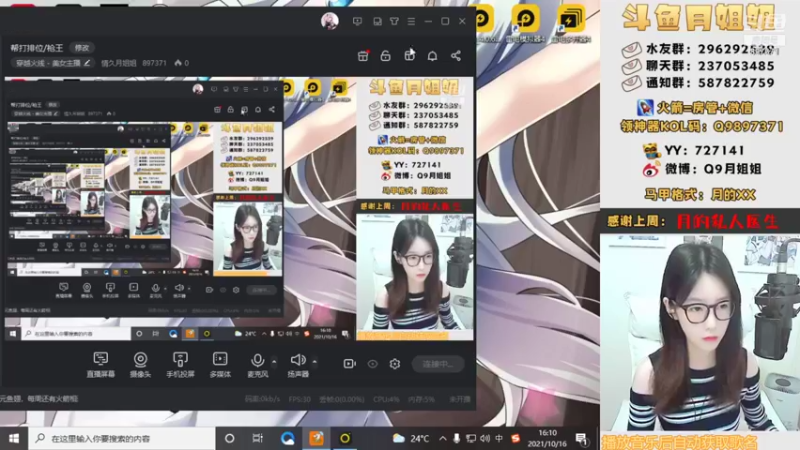Click the share icon

coord(456,56)
